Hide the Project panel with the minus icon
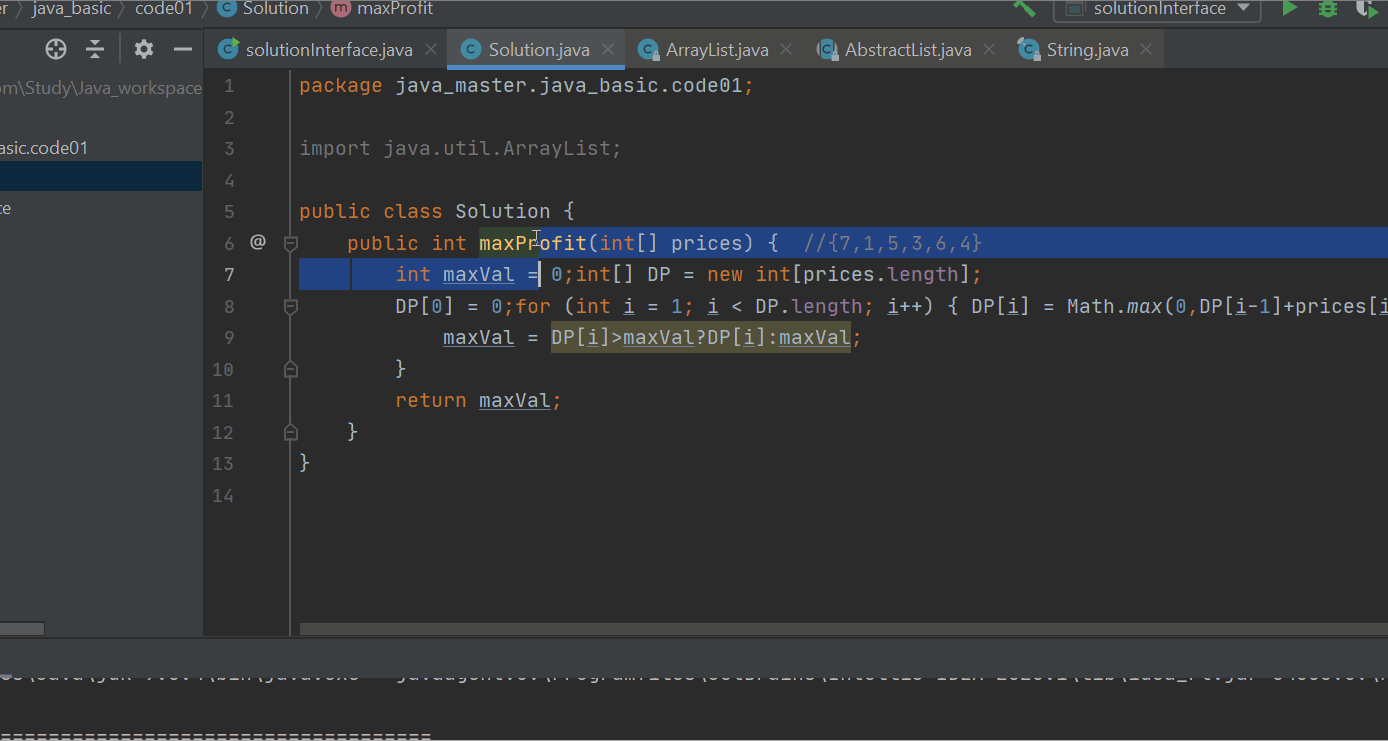Viewport: 1388px width, 741px height. tap(182, 49)
